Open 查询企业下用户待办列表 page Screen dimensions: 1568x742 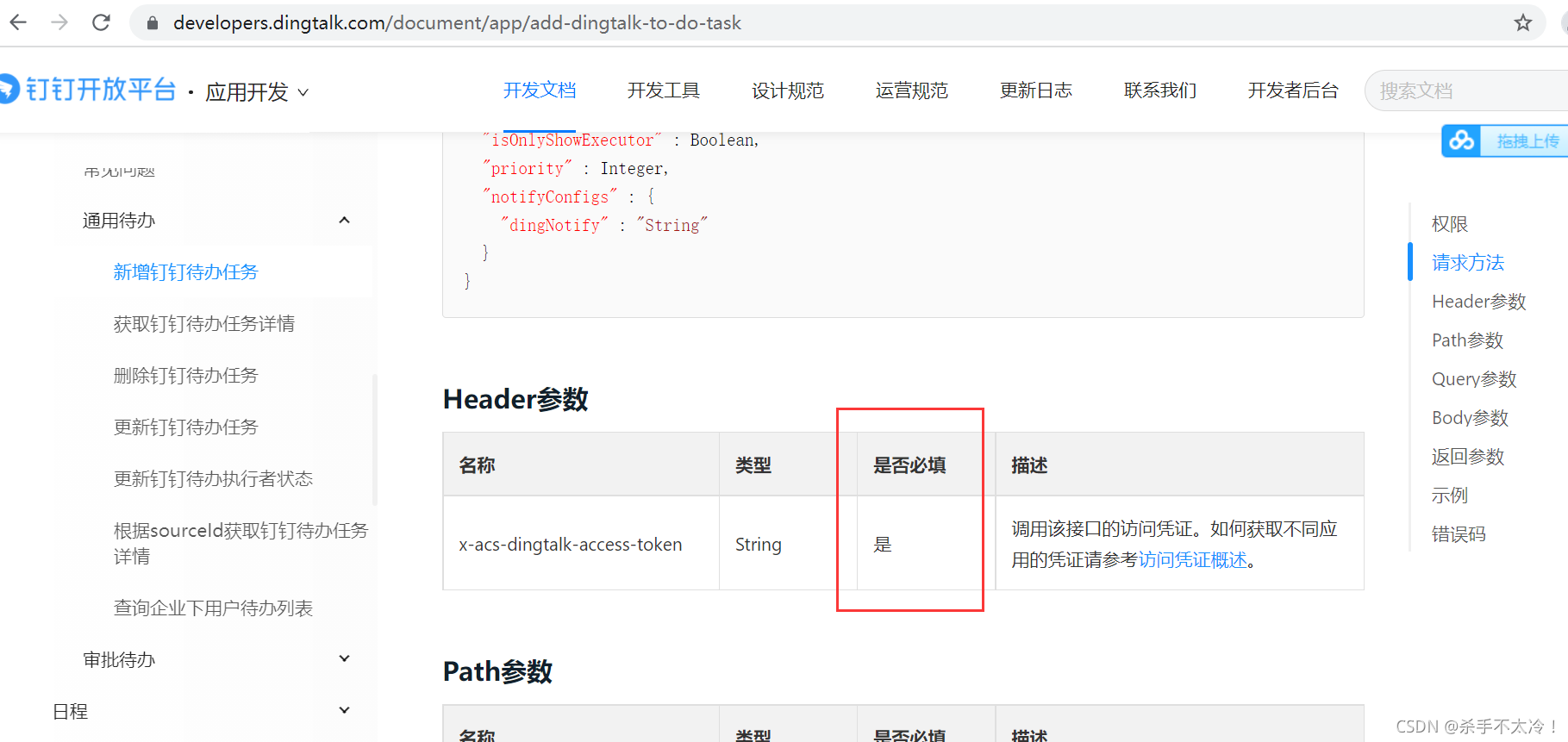(x=213, y=608)
